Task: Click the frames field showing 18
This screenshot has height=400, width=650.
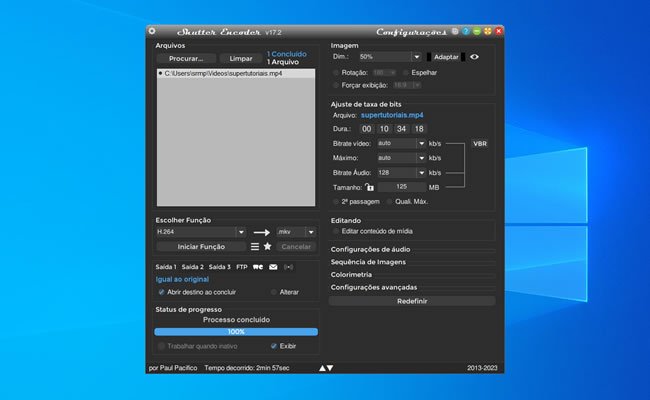Action: tap(419, 129)
